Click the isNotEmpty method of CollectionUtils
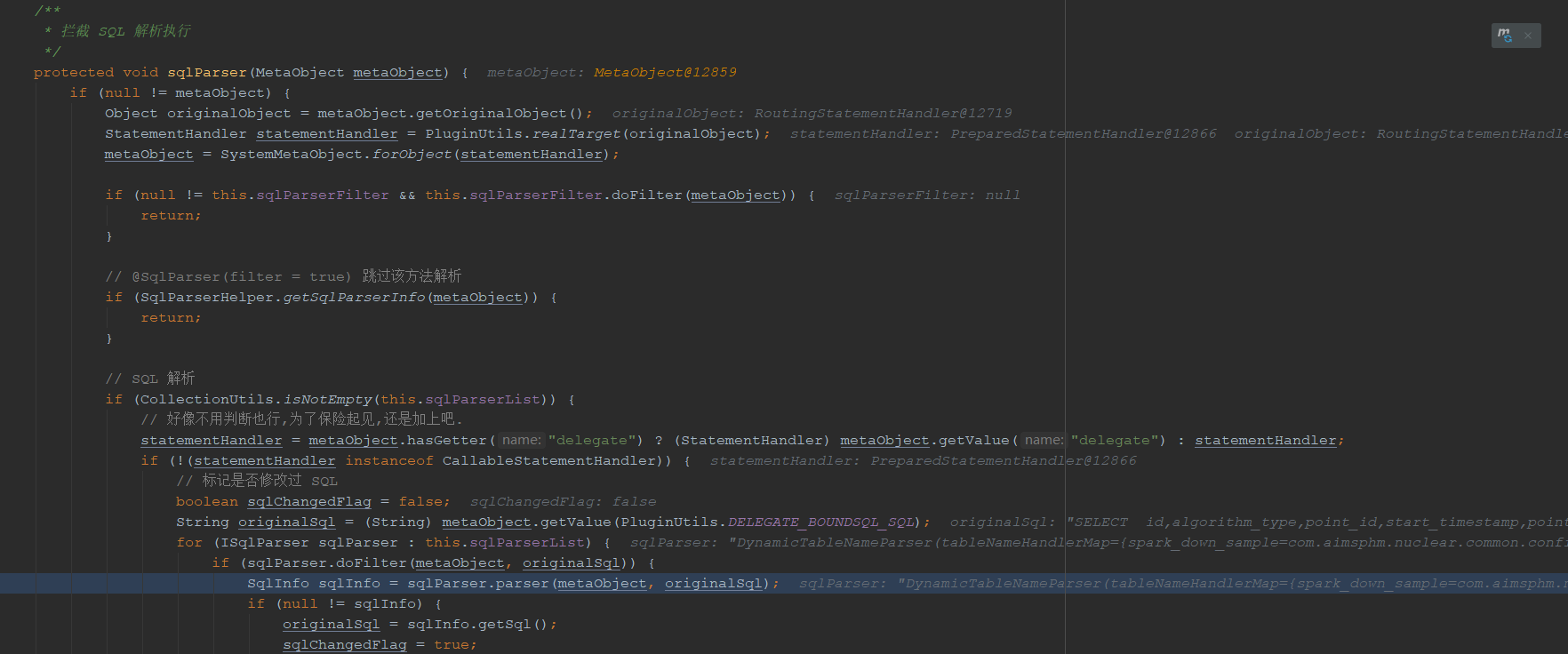This screenshot has height=654, width=1568. coord(328,400)
